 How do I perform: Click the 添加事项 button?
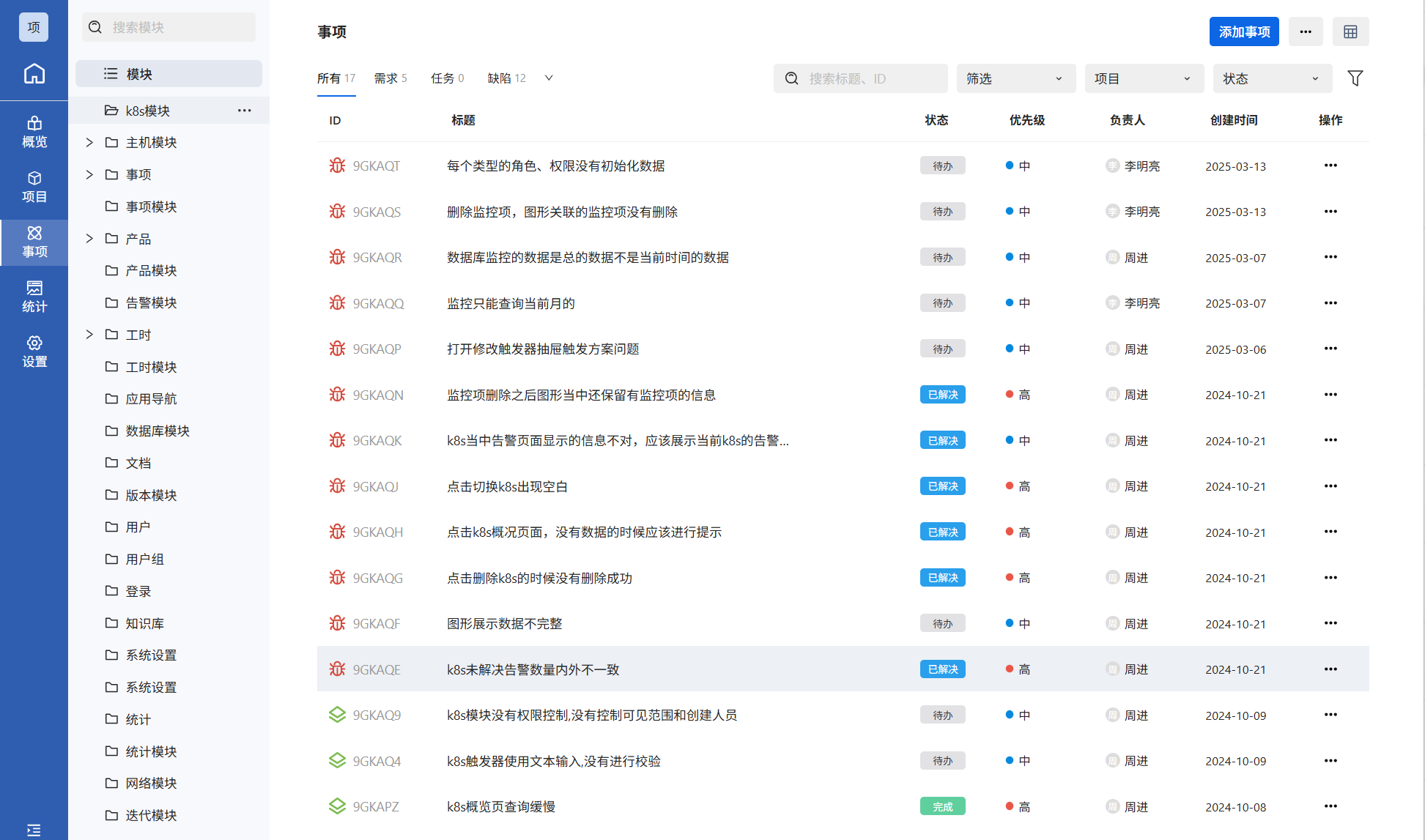1243,31
